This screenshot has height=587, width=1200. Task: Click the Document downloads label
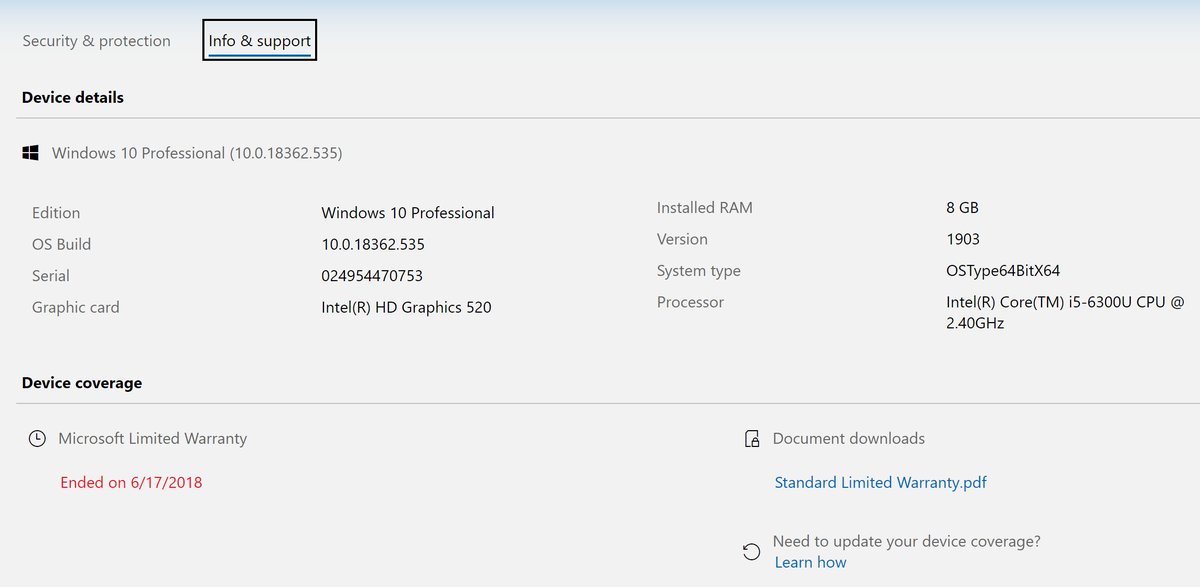pos(849,438)
